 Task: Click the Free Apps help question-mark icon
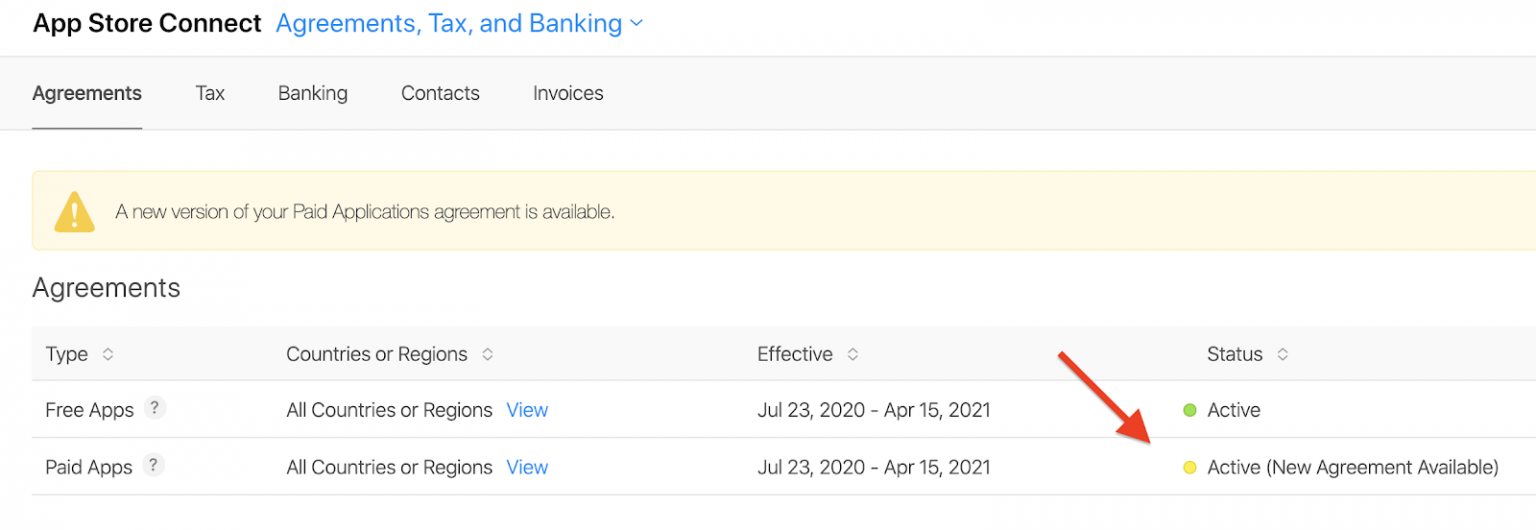click(x=153, y=409)
